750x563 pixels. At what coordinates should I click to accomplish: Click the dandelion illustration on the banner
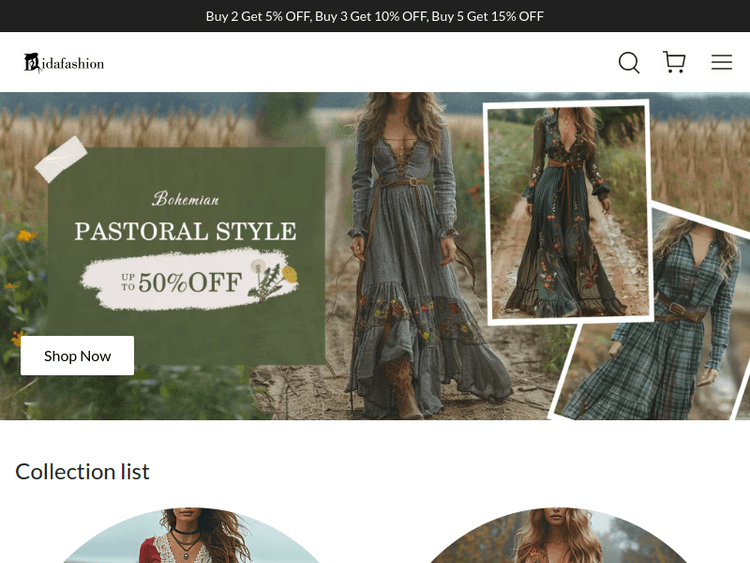pyautogui.click(x=273, y=281)
